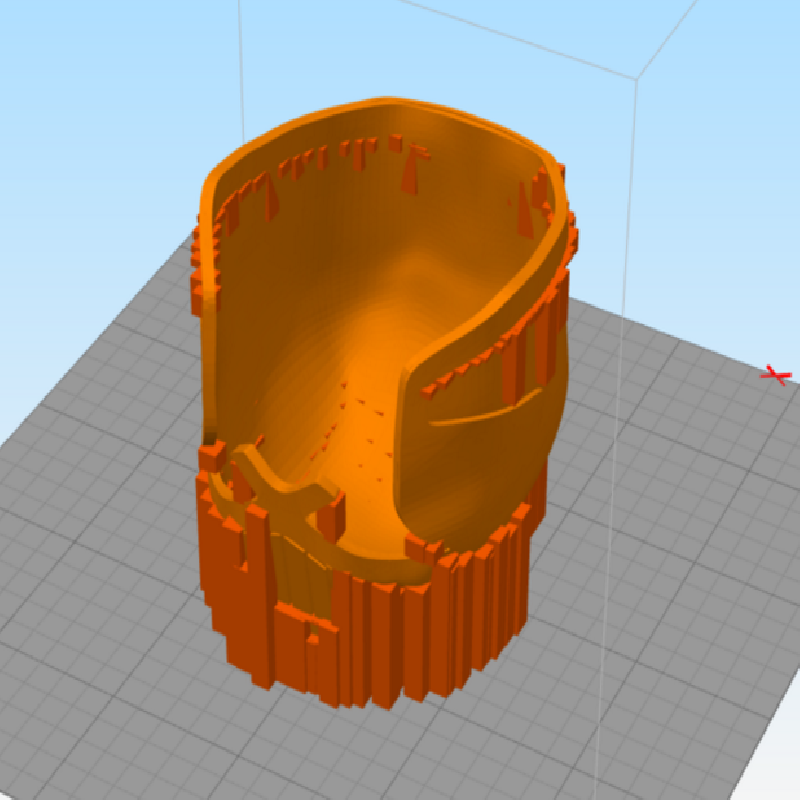The height and width of the screenshot is (800, 800).
Task: Click the build volume's top corner
Action: click(x=639, y=77)
